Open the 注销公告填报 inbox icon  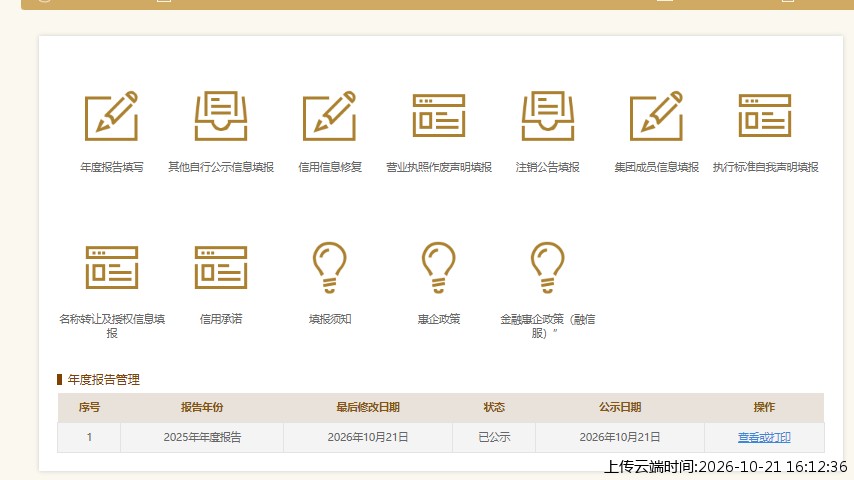547,116
